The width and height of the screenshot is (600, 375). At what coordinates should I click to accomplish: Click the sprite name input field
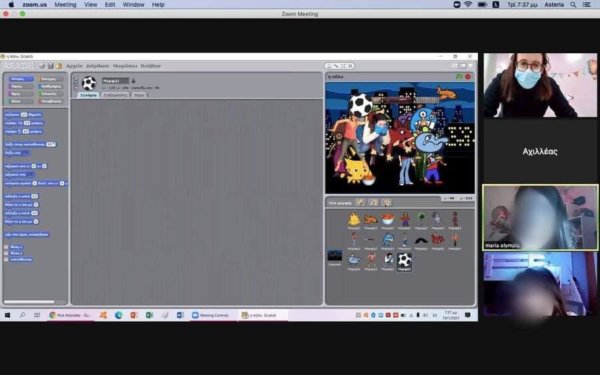(115, 81)
